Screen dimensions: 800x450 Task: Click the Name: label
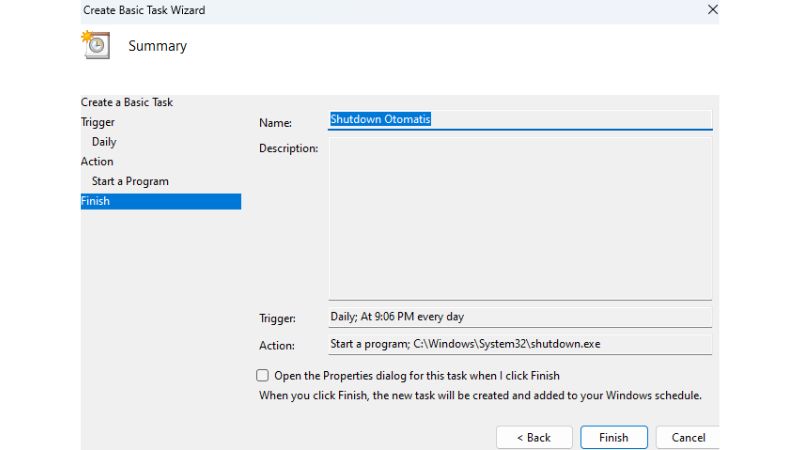click(275, 123)
